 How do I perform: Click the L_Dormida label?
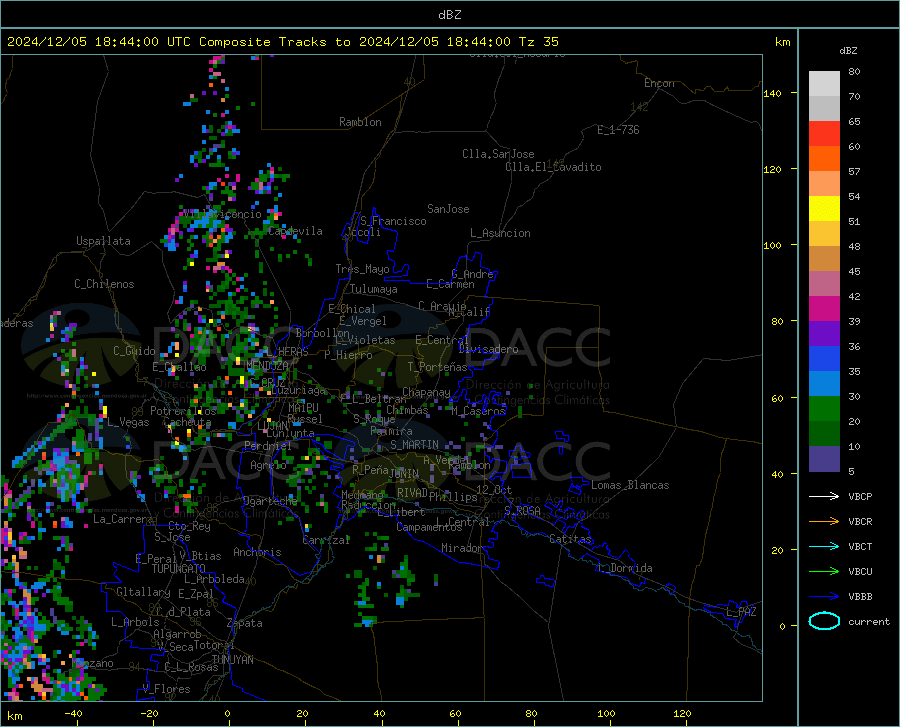tap(625, 568)
